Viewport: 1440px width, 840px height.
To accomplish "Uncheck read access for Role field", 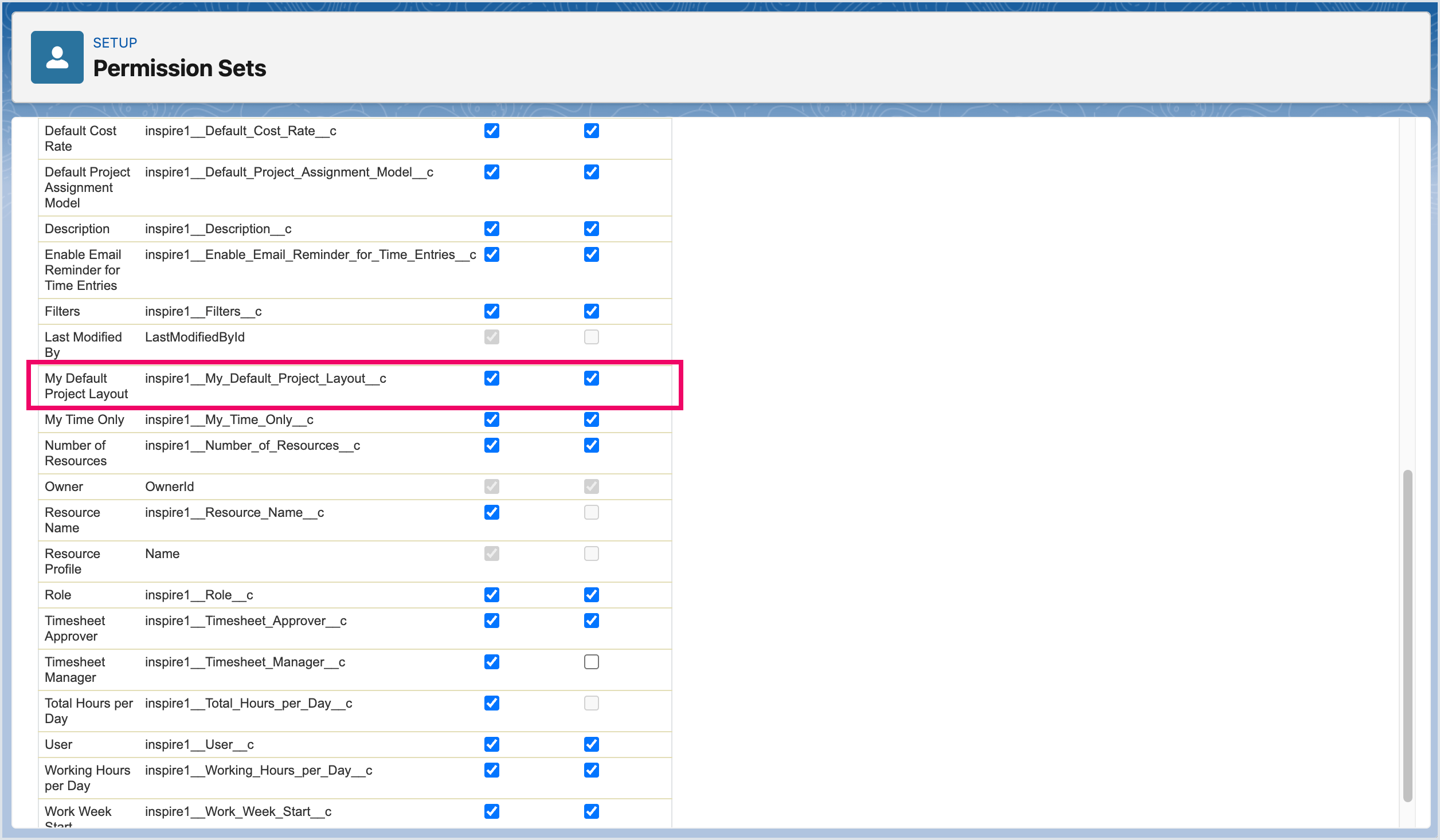I will tap(491, 595).
